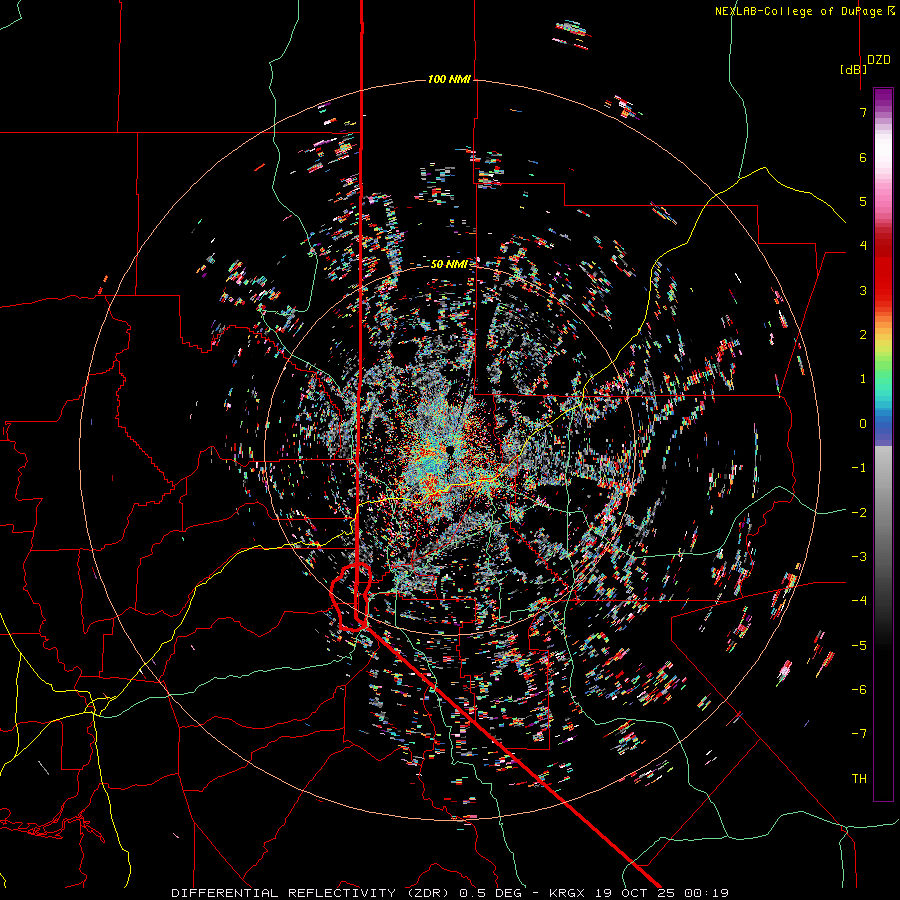Click the 100 NMI range ring label

pos(449,79)
